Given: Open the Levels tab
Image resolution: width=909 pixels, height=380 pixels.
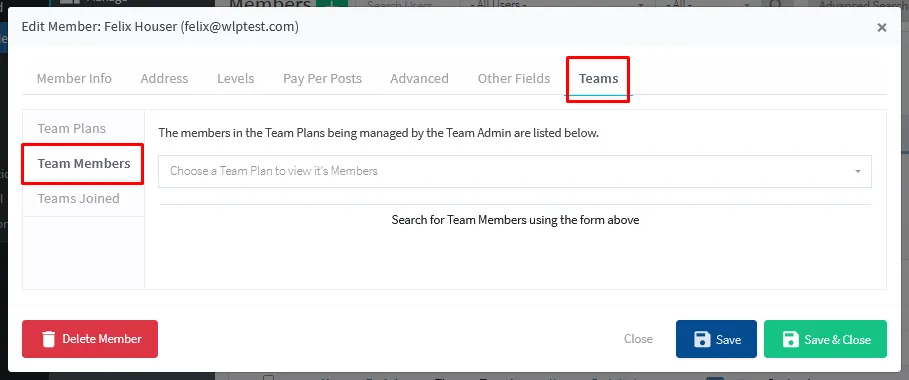Looking at the screenshot, I should click(x=235, y=78).
